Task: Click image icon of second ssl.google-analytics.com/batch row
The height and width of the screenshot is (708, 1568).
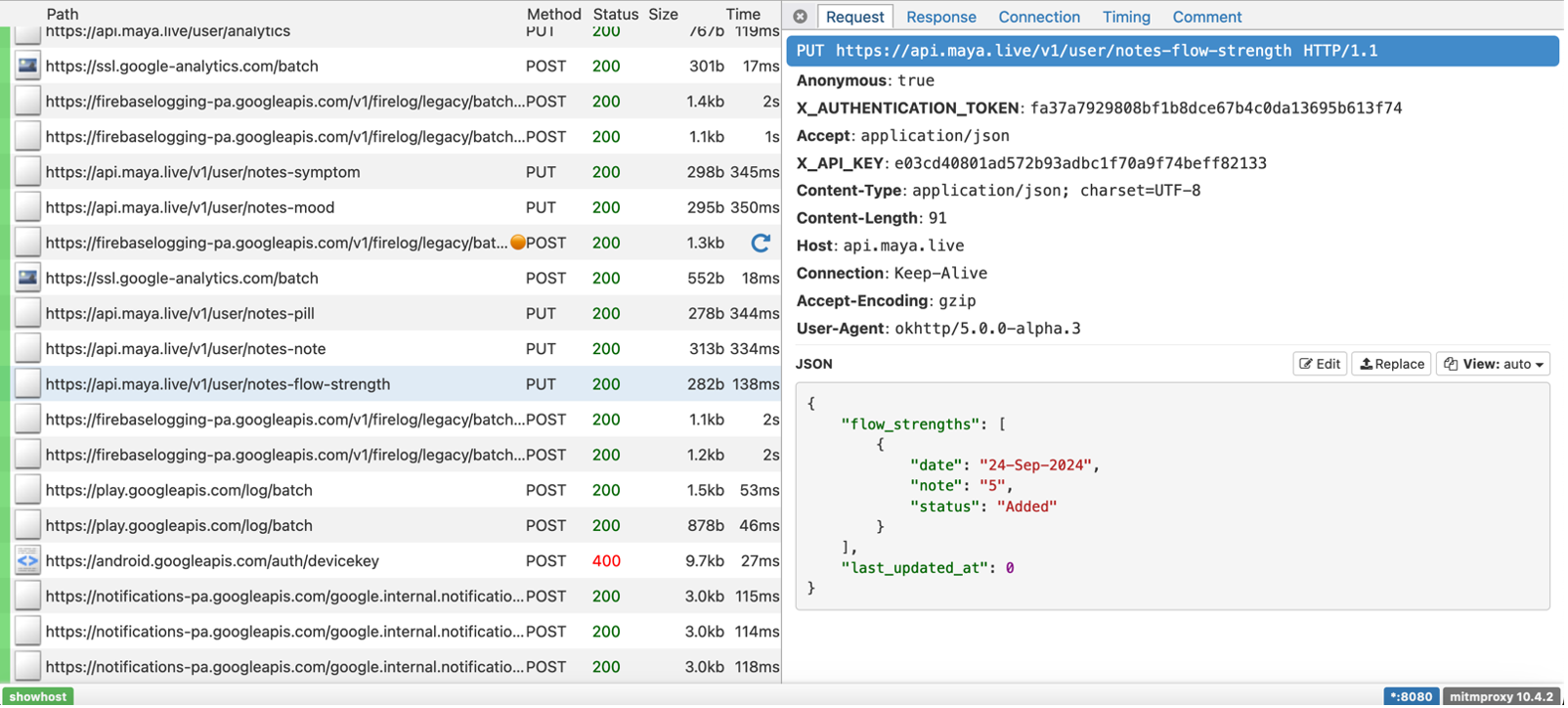Action: (x=27, y=279)
